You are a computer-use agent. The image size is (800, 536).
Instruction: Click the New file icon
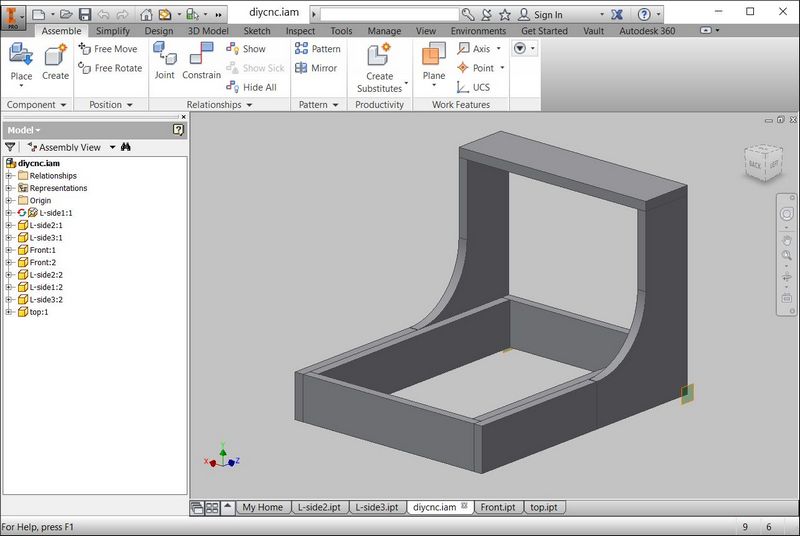[38, 14]
